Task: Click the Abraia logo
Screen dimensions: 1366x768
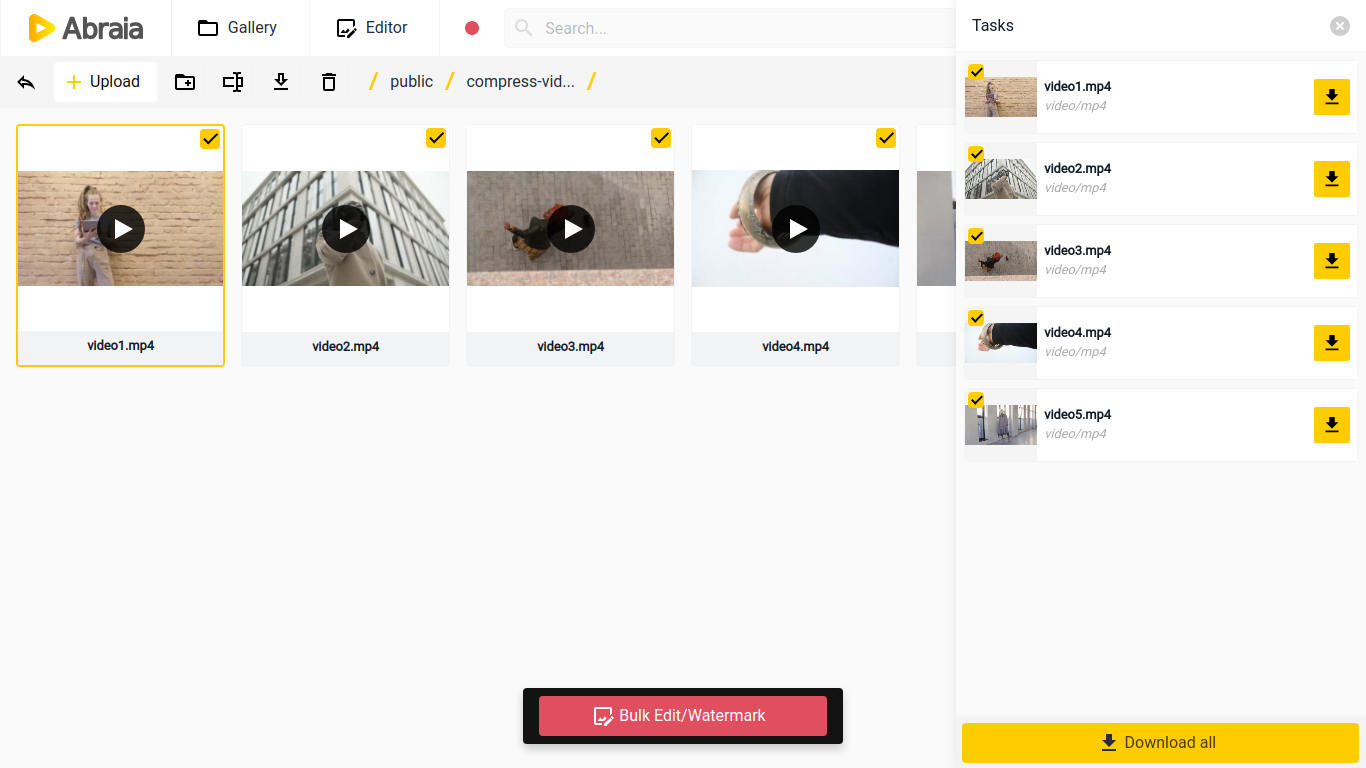Action: (x=85, y=28)
